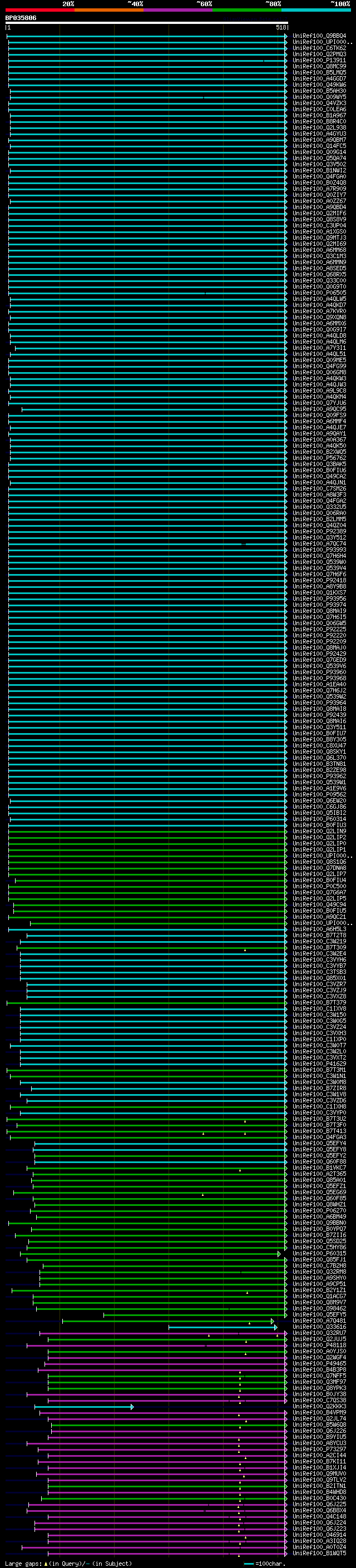
Task: Select label UniRef100_A7Y3I1
Action: point(319,348)
